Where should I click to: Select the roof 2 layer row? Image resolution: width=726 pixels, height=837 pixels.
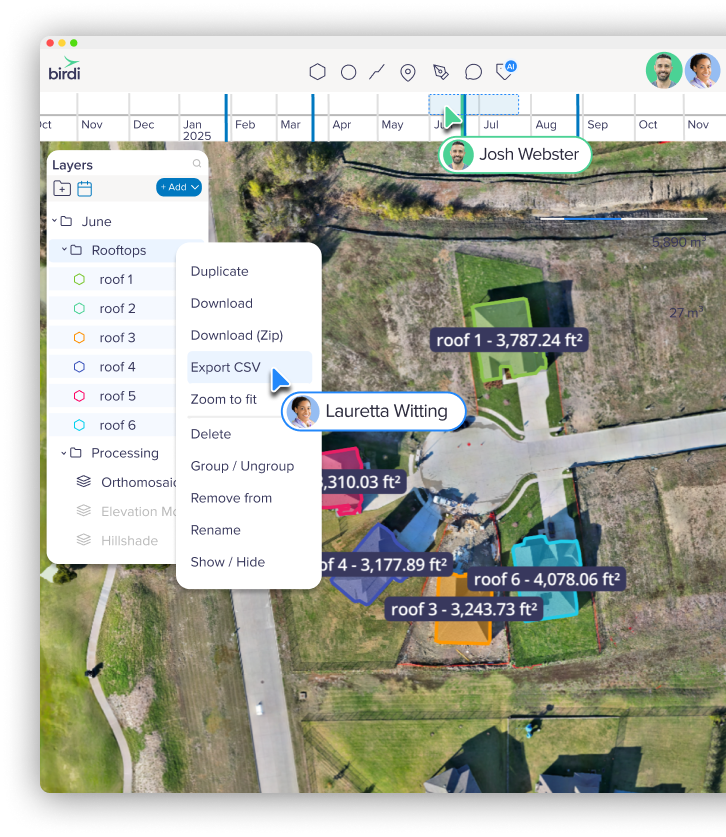[113, 309]
